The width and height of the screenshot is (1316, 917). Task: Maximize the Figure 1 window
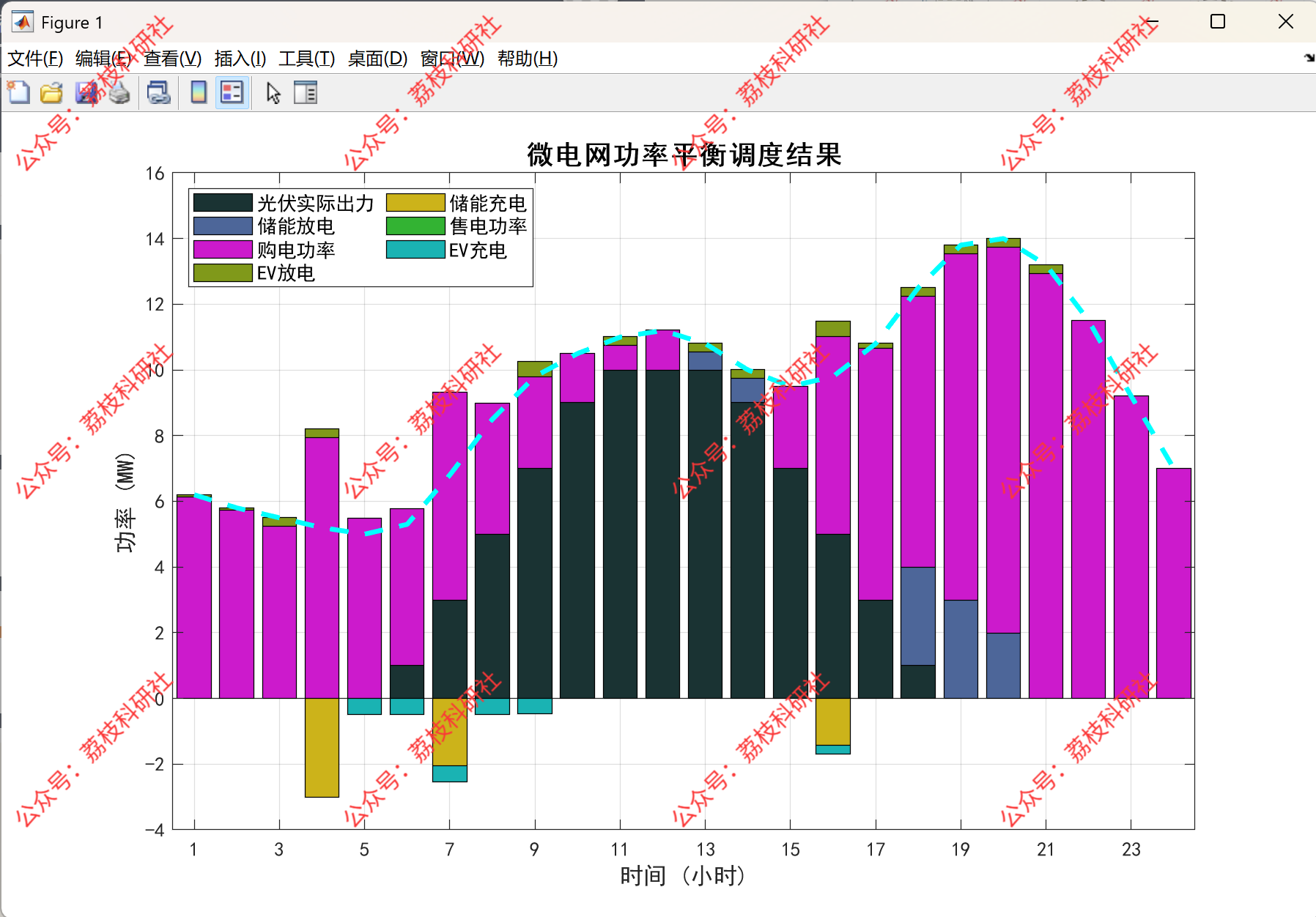1218,22
